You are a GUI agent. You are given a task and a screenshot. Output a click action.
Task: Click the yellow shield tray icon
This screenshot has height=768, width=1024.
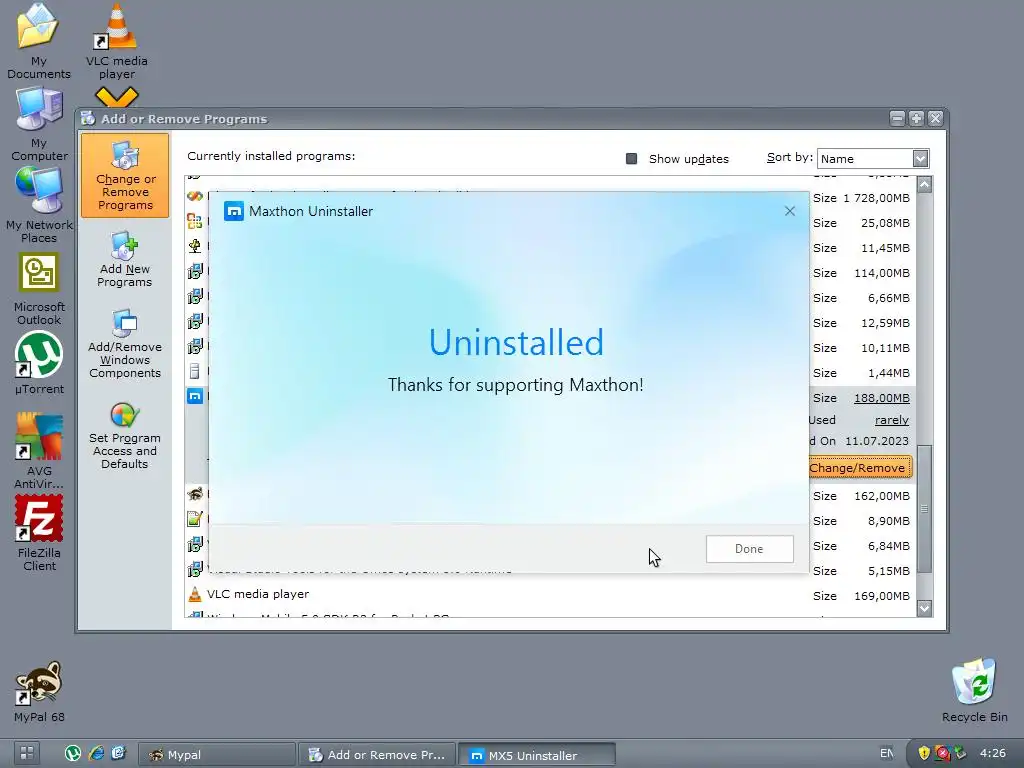pos(923,753)
